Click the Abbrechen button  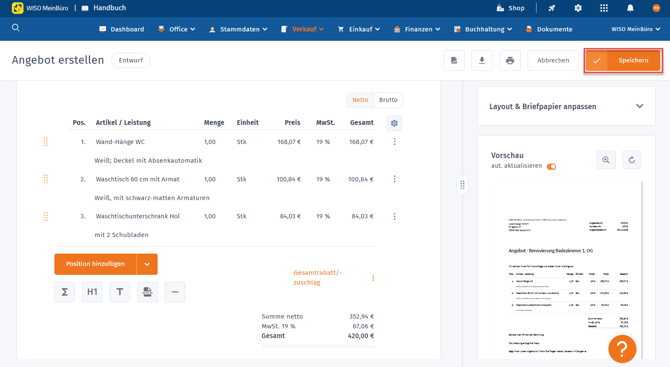tap(553, 60)
